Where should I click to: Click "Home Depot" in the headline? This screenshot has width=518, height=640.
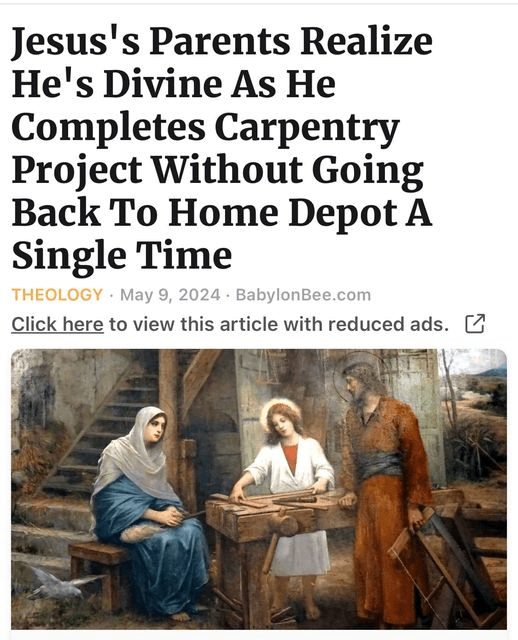[283, 213]
